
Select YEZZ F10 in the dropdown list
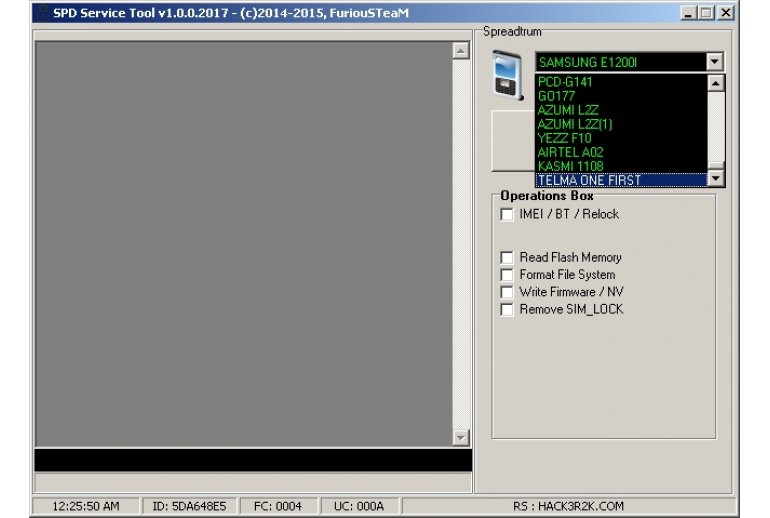point(621,138)
